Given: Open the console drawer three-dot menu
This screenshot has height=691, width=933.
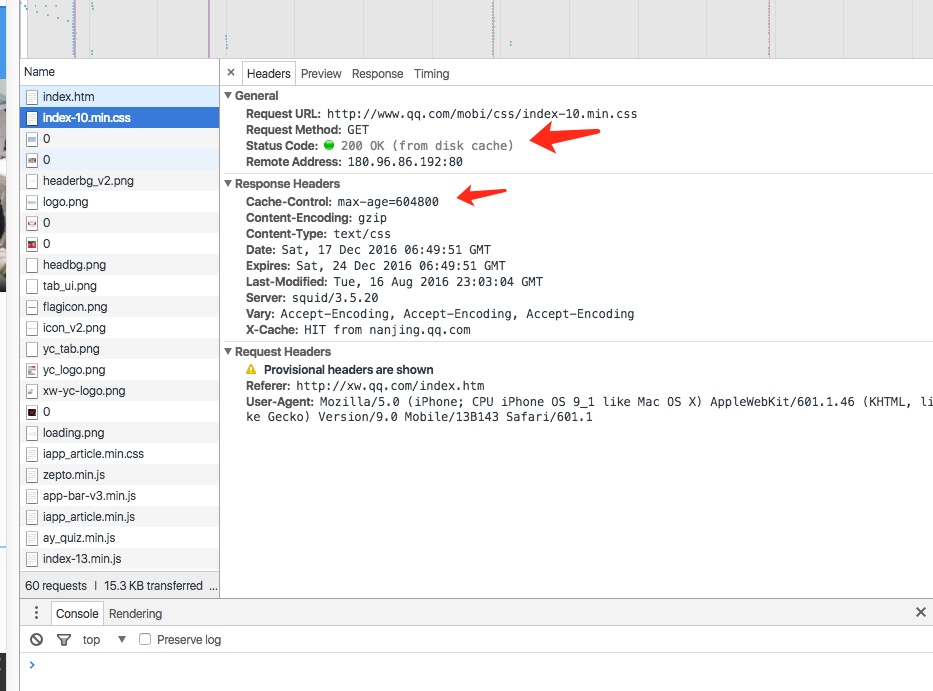Looking at the screenshot, I should point(37,613).
